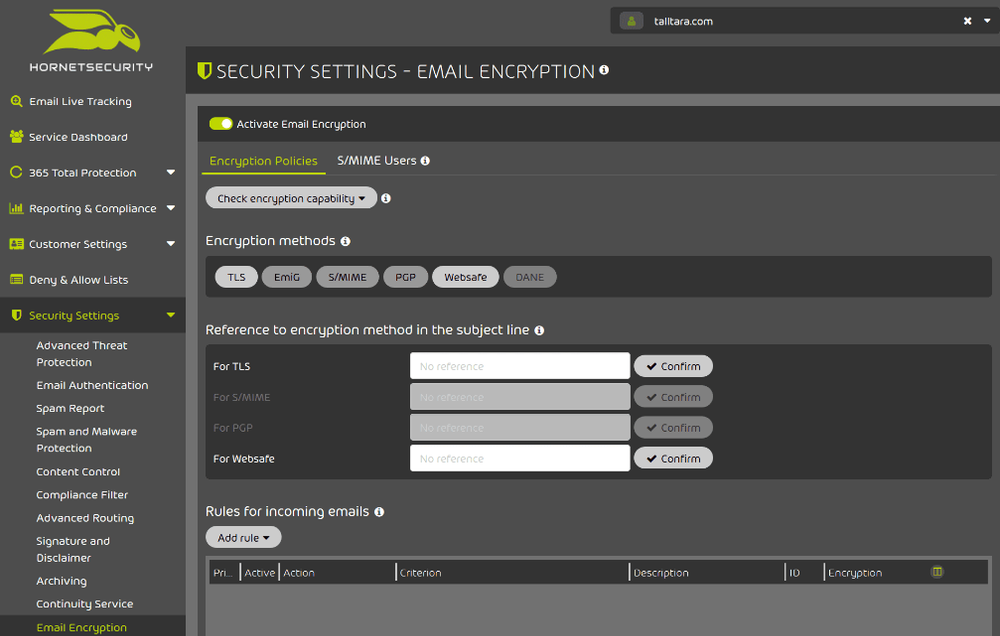Click the Customer Settings card icon
Screen dimensions: 1000x636
pyautogui.click(x=17, y=244)
